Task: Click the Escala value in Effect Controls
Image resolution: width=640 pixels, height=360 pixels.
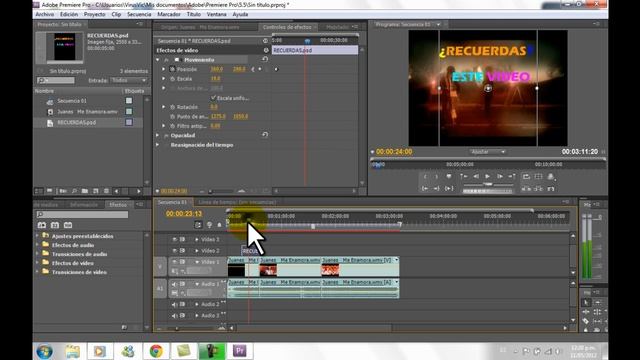Action: click(216, 79)
